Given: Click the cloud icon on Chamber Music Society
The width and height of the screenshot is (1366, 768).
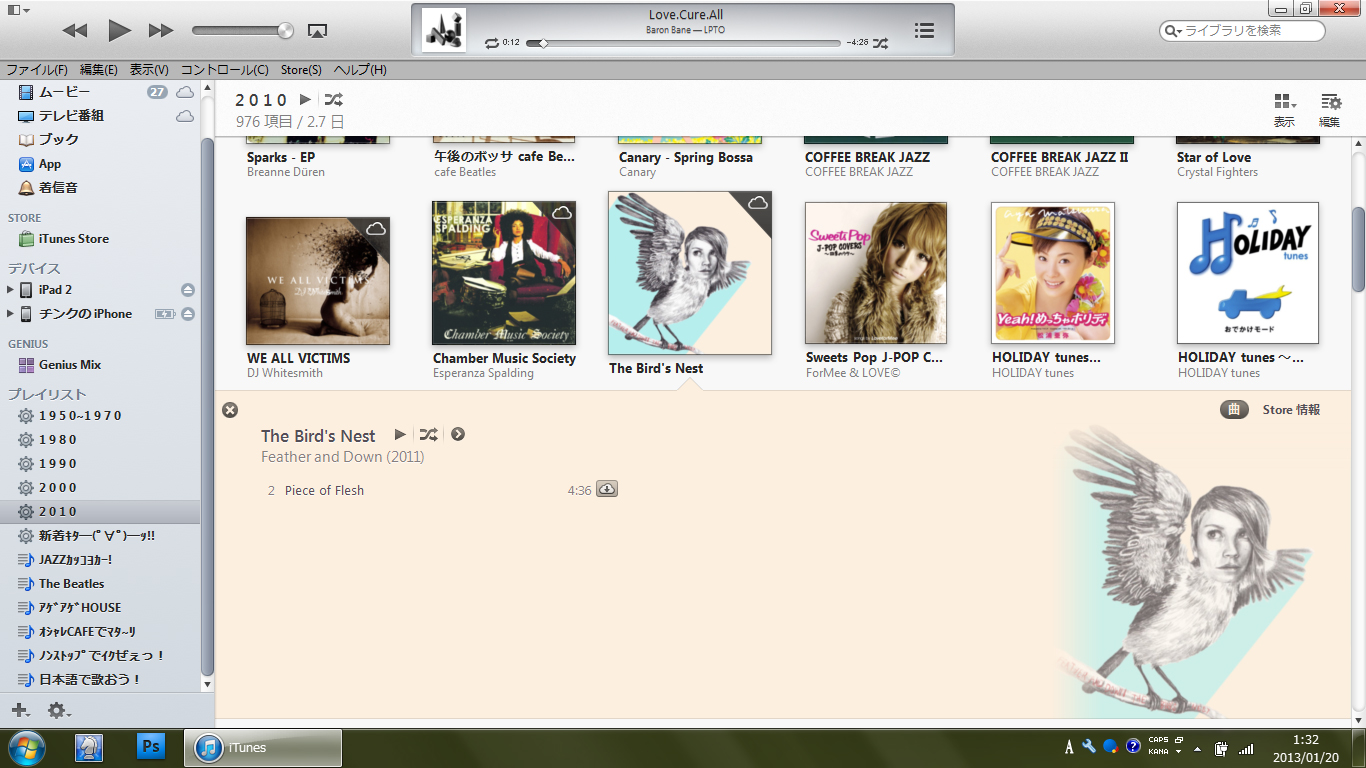Looking at the screenshot, I should tap(562, 213).
